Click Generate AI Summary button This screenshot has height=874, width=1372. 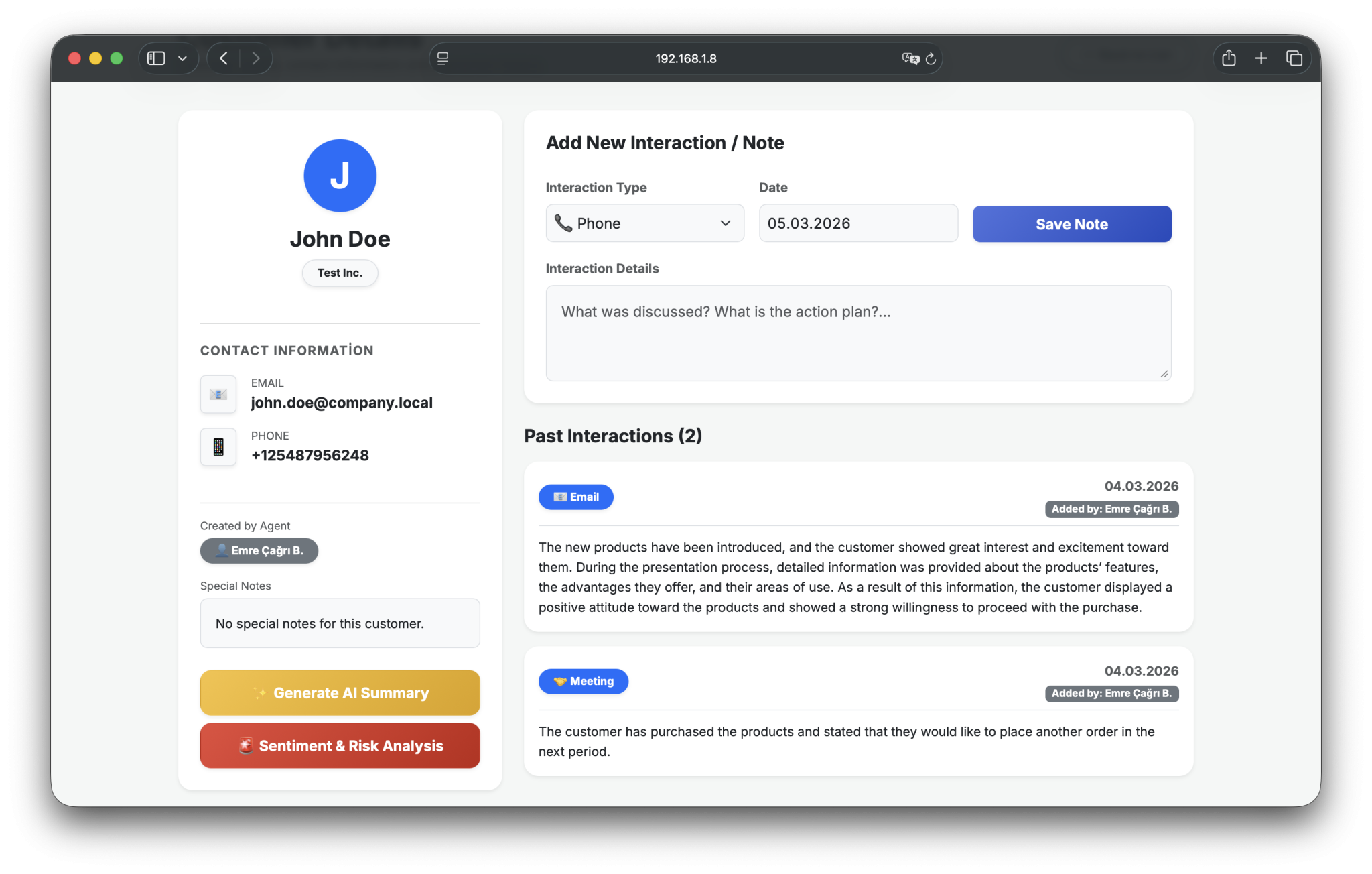pyautogui.click(x=340, y=693)
